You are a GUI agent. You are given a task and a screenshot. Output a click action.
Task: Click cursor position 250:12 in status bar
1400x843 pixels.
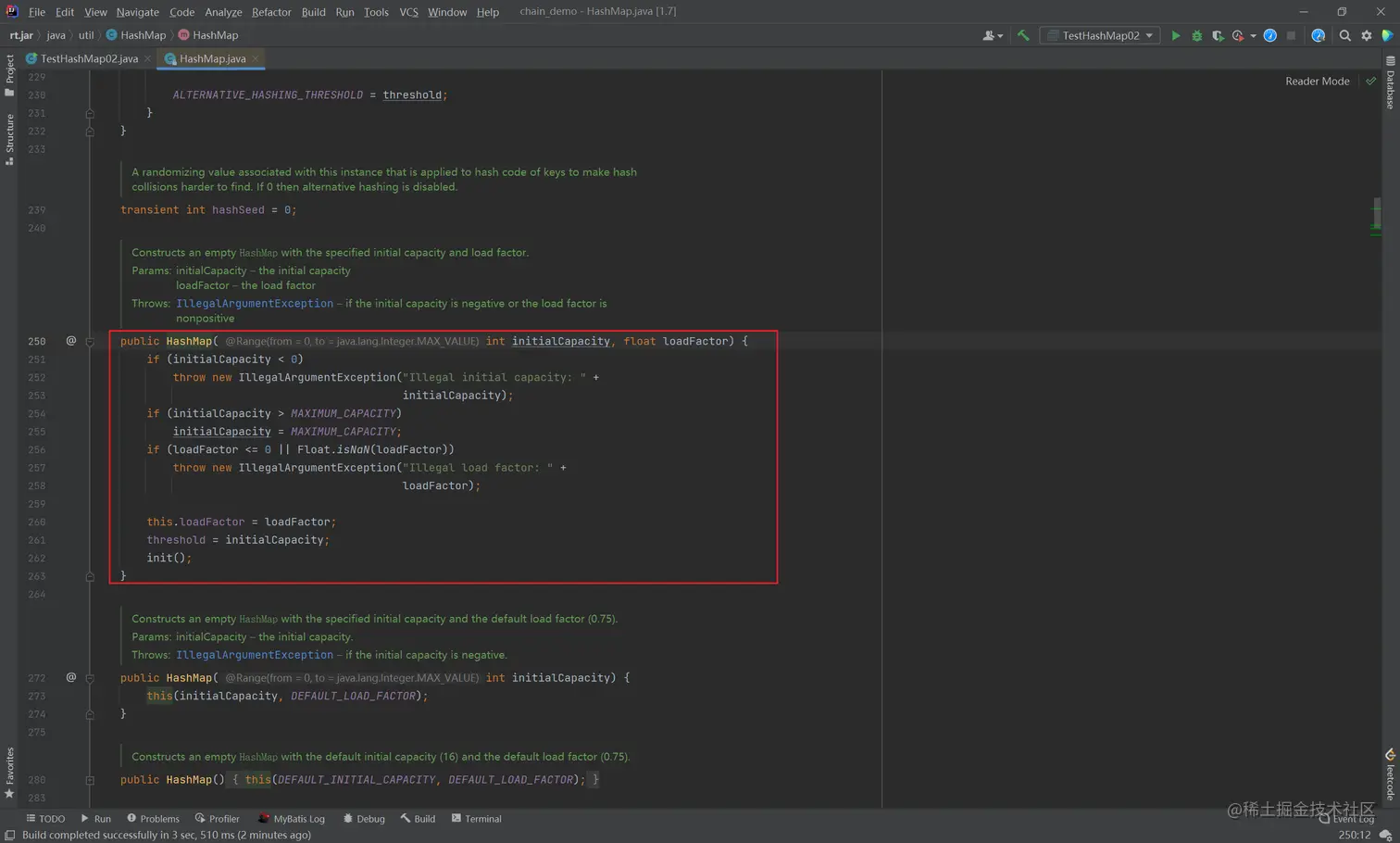click(x=1354, y=835)
